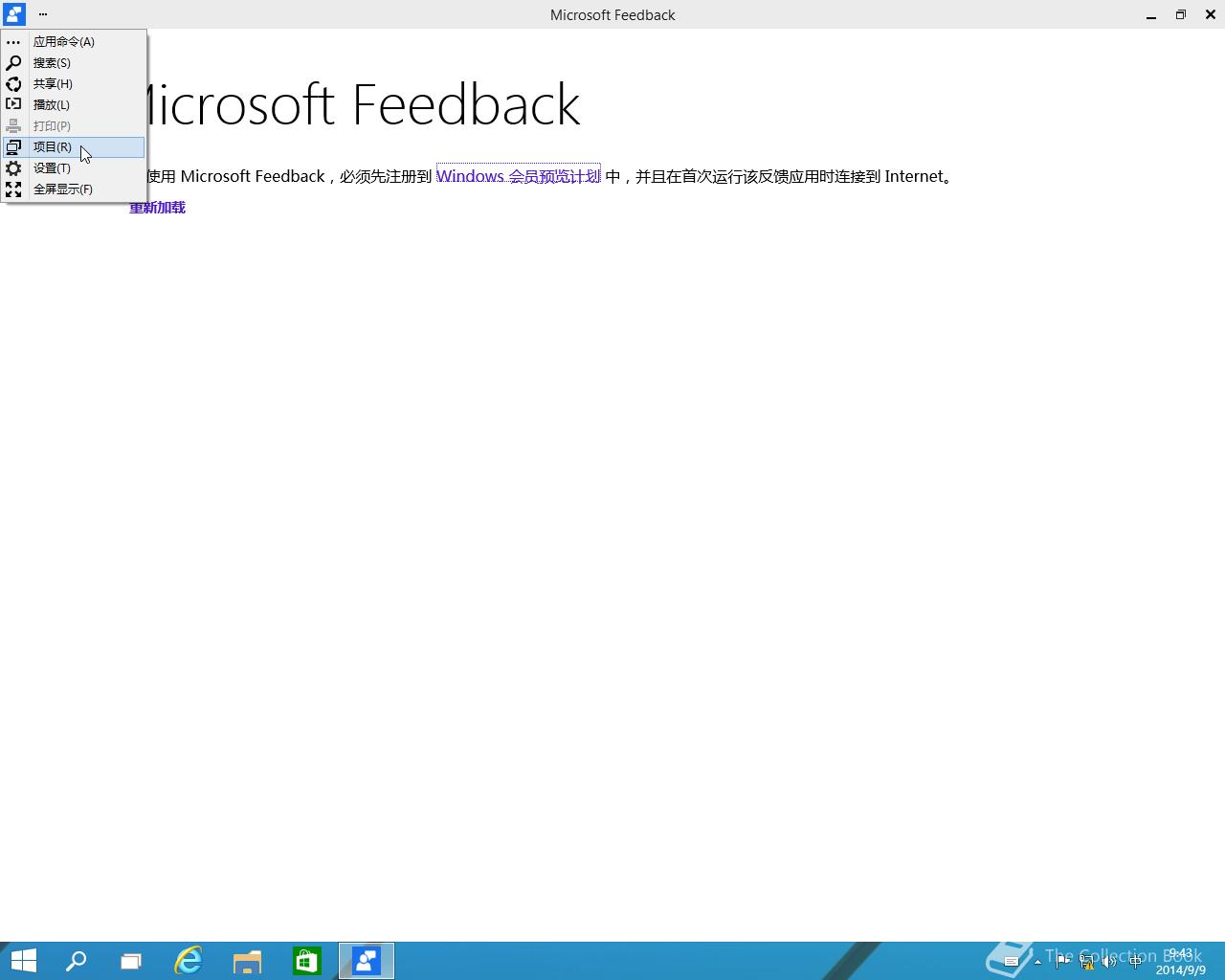Screen dimensions: 1225x980
Task: Show hidden tray icons arrow
Action: point(1037,962)
